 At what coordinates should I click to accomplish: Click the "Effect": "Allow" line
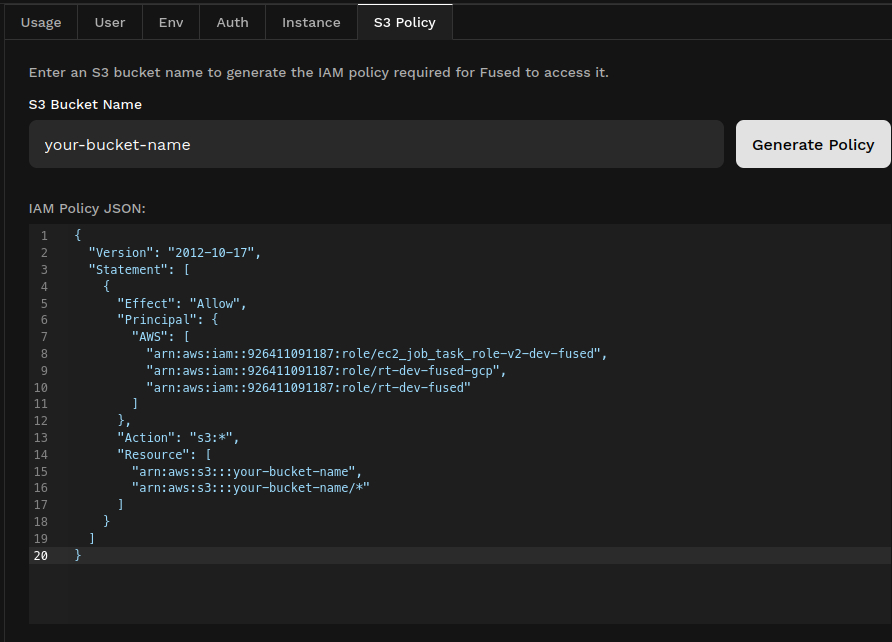coord(181,303)
